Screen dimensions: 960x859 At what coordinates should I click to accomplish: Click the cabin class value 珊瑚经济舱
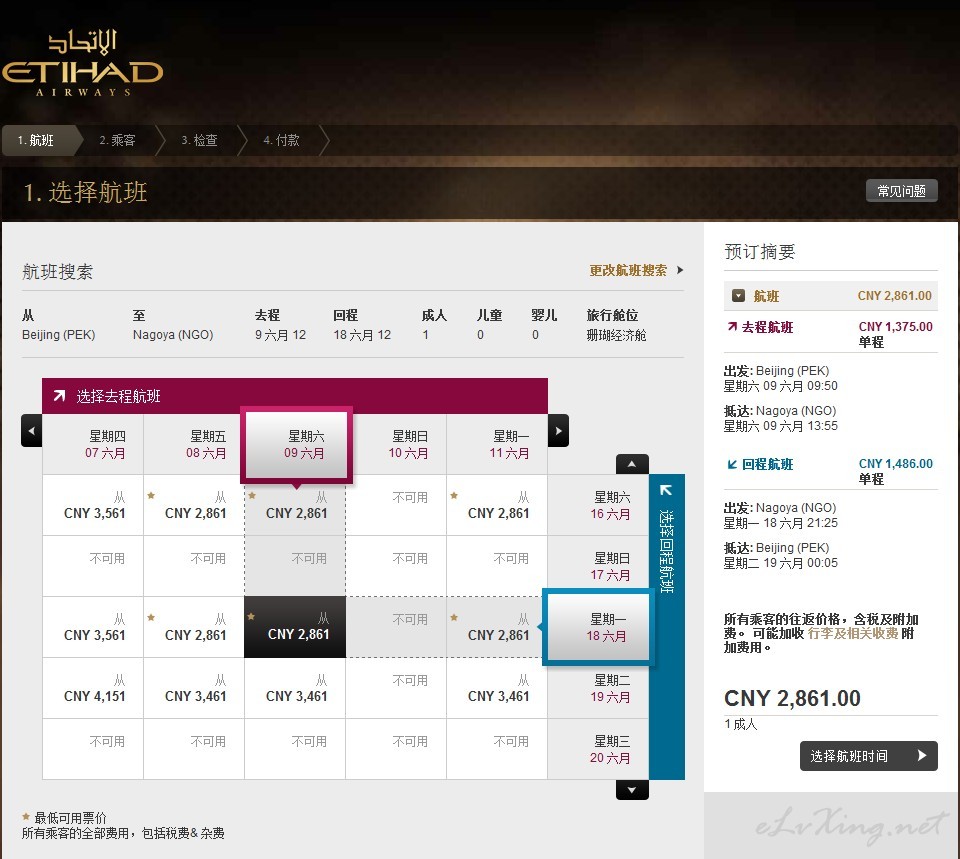click(x=617, y=335)
